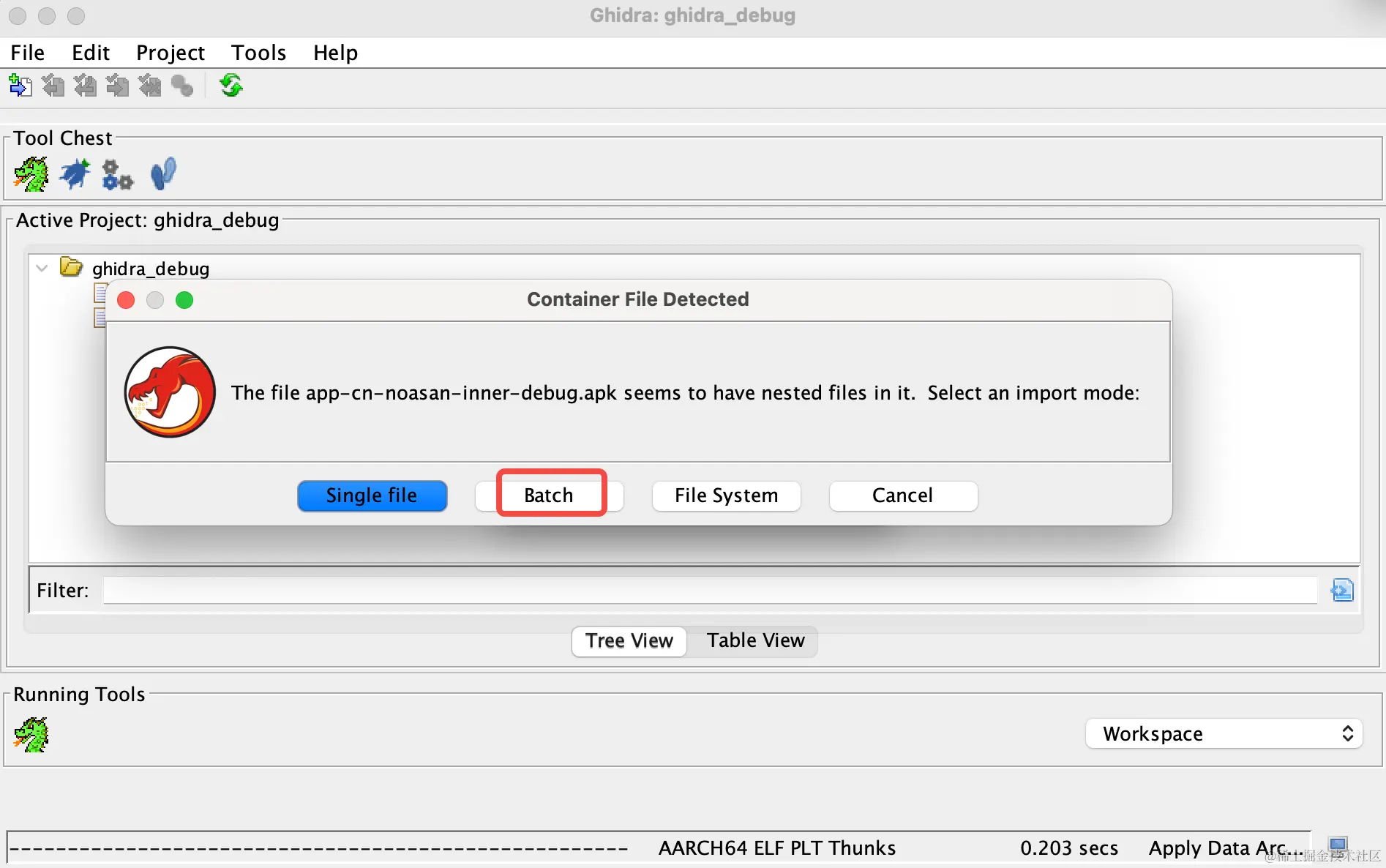
Task: Select the running CodeBrowser tool icon
Action: click(31, 734)
